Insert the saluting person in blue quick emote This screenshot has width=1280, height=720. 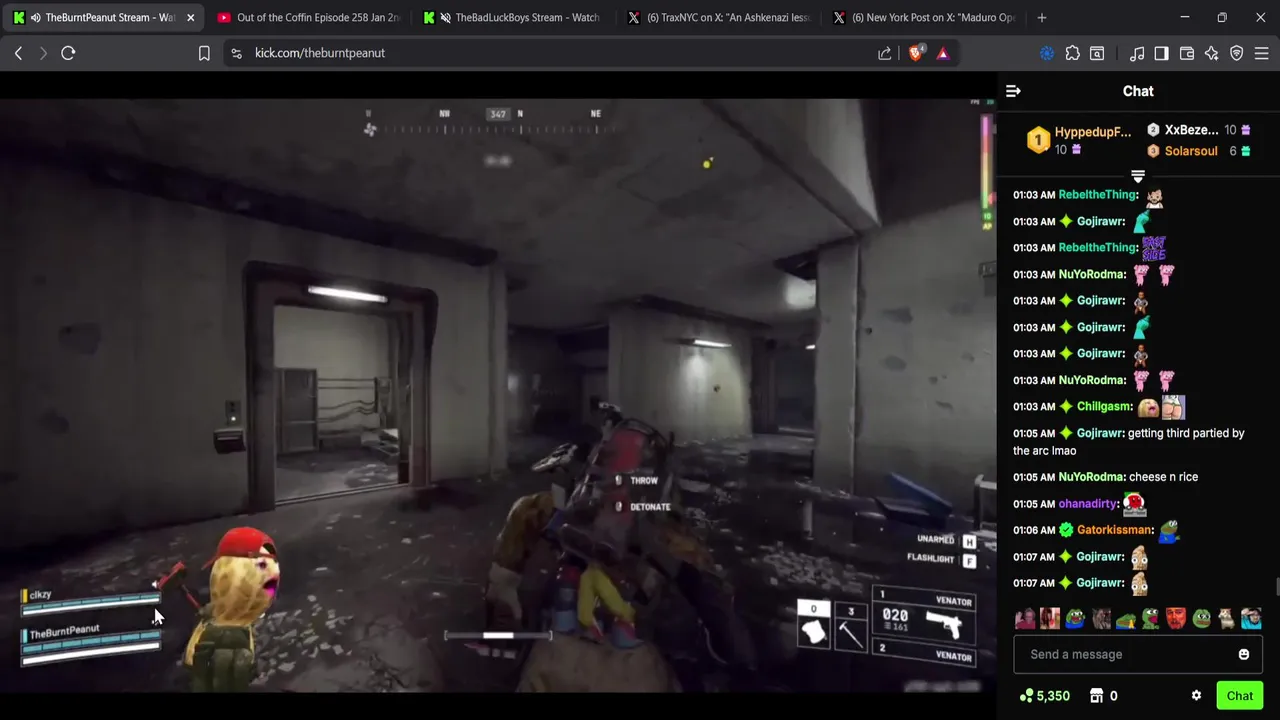(x=1252, y=619)
